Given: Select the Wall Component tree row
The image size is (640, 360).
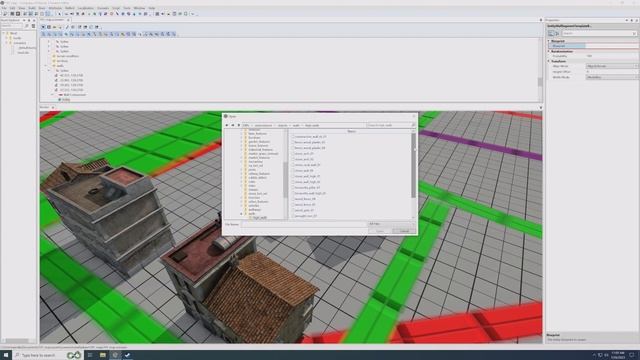Looking at the screenshot, I should 74,95.
